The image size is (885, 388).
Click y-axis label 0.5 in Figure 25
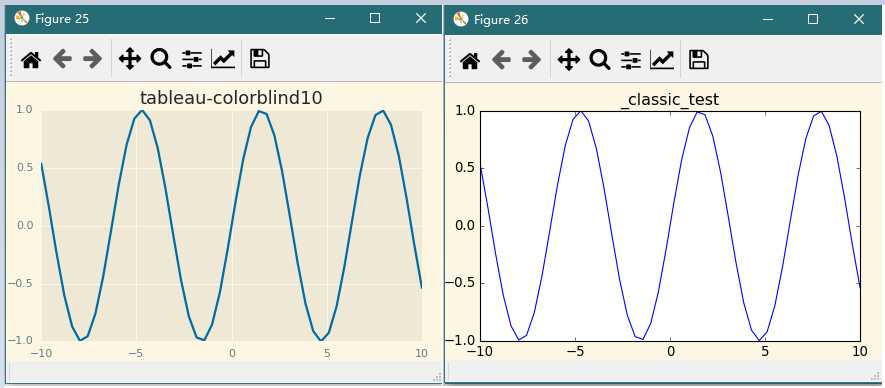[24, 168]
